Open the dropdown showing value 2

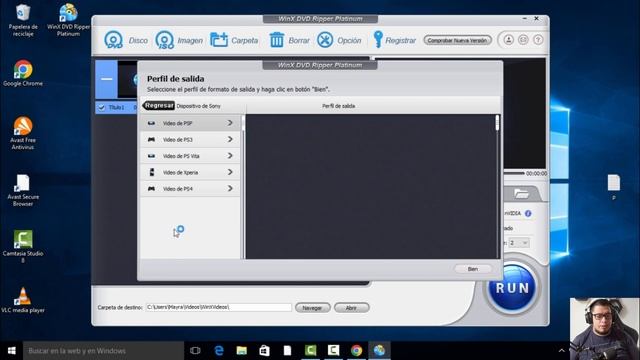pyautogui.click(x=518, y=243)
